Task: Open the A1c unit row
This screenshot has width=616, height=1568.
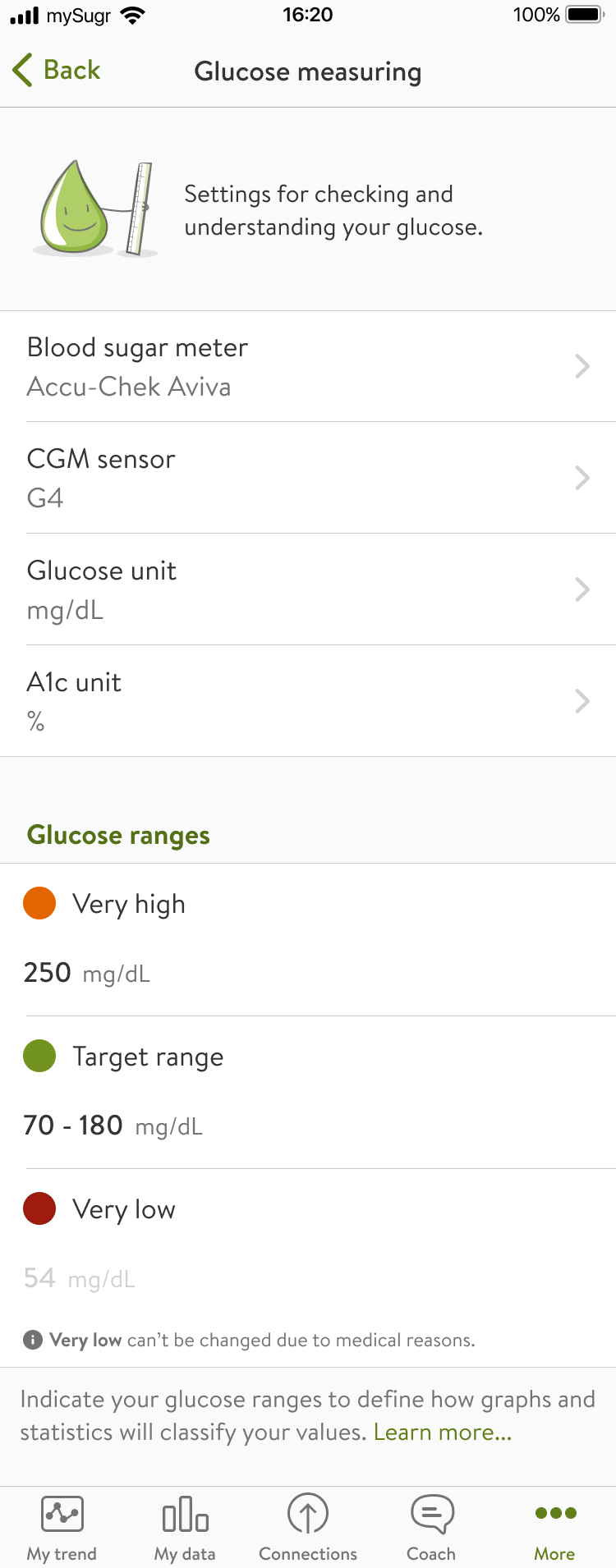Action: coord(308,701)
